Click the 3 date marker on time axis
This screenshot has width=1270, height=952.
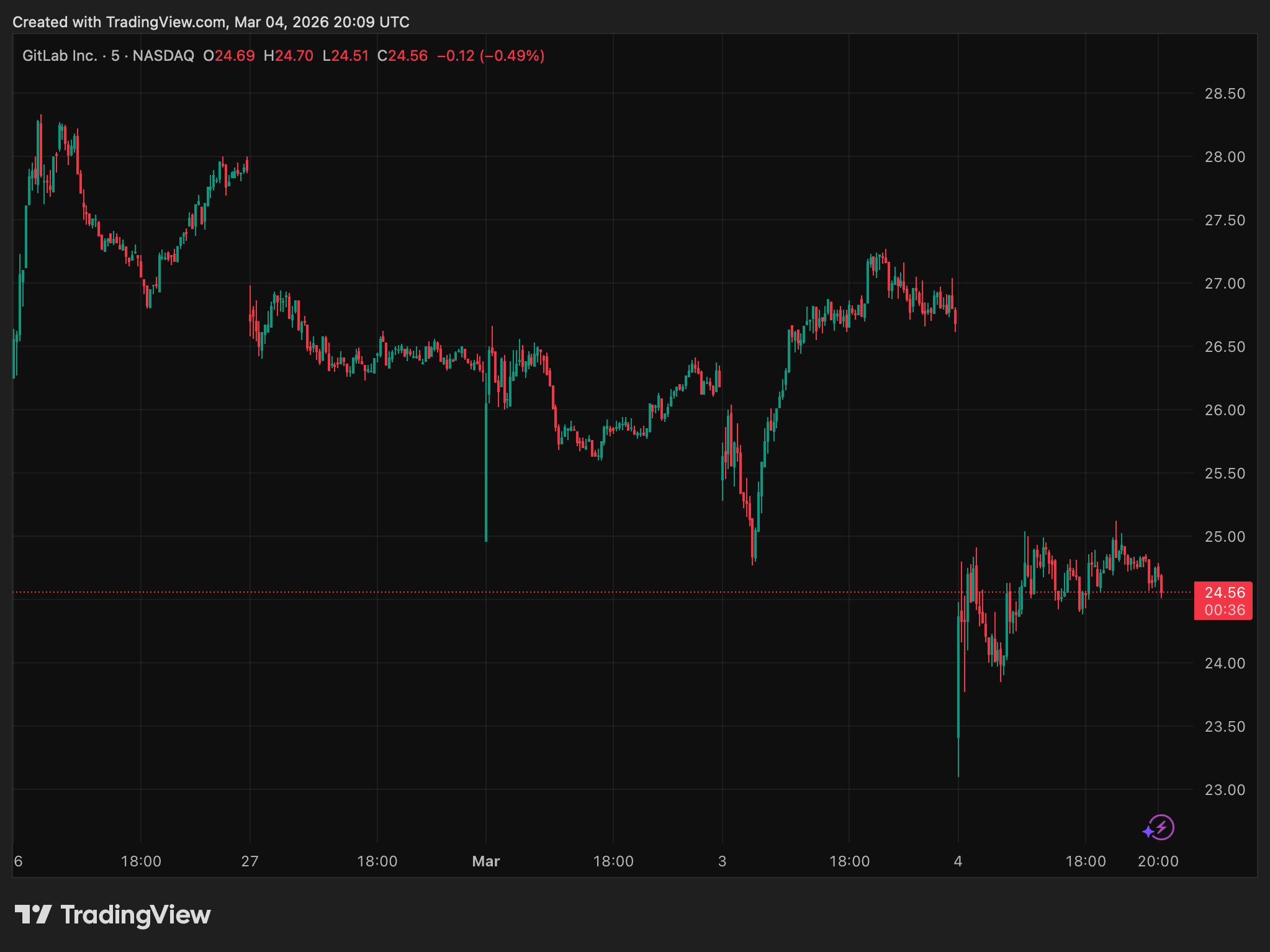722,861
